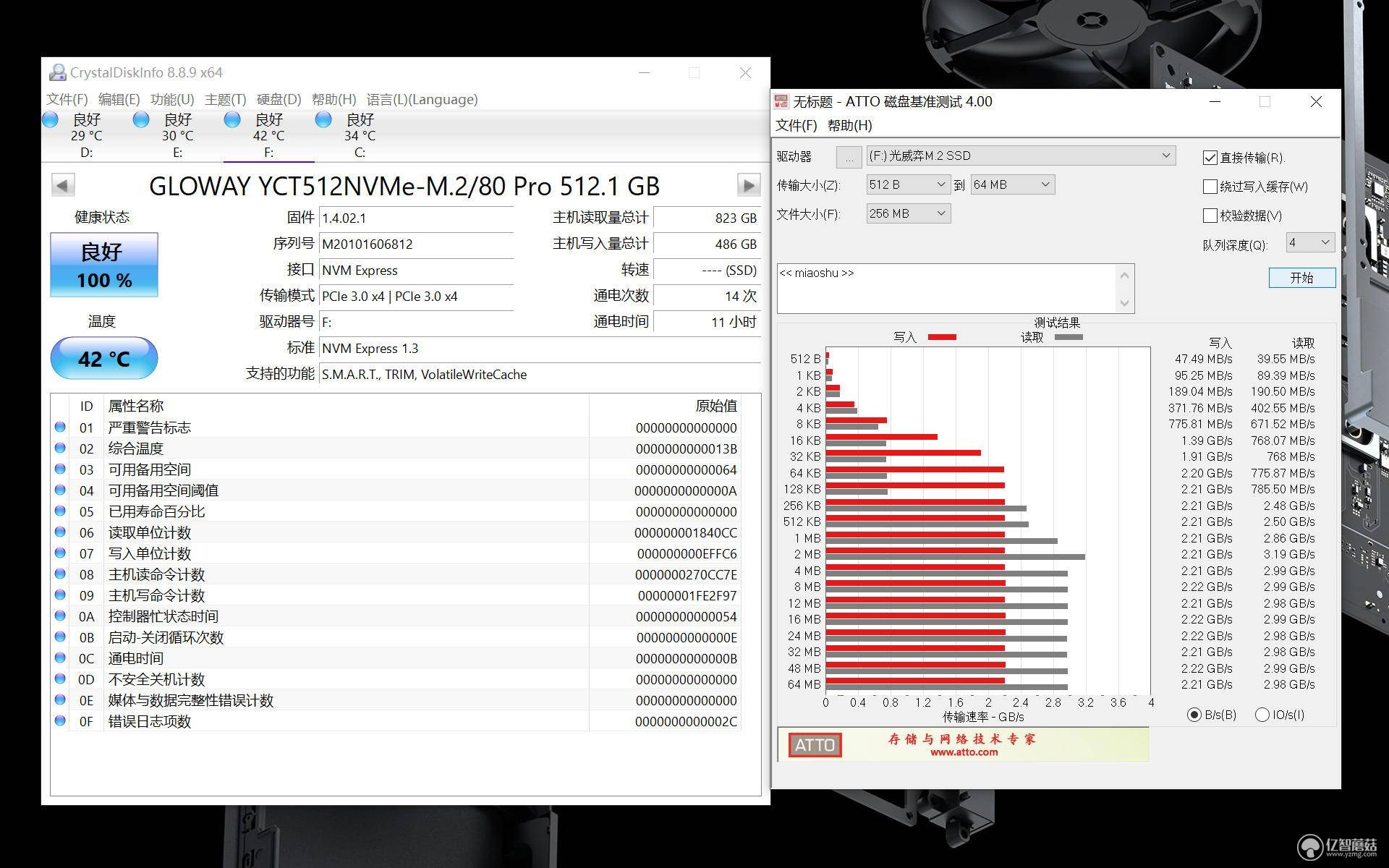Open 功能(U) menu in CrystalDiskInfo
Viewport: 1389px width, 868px height.
coord(172,100)
